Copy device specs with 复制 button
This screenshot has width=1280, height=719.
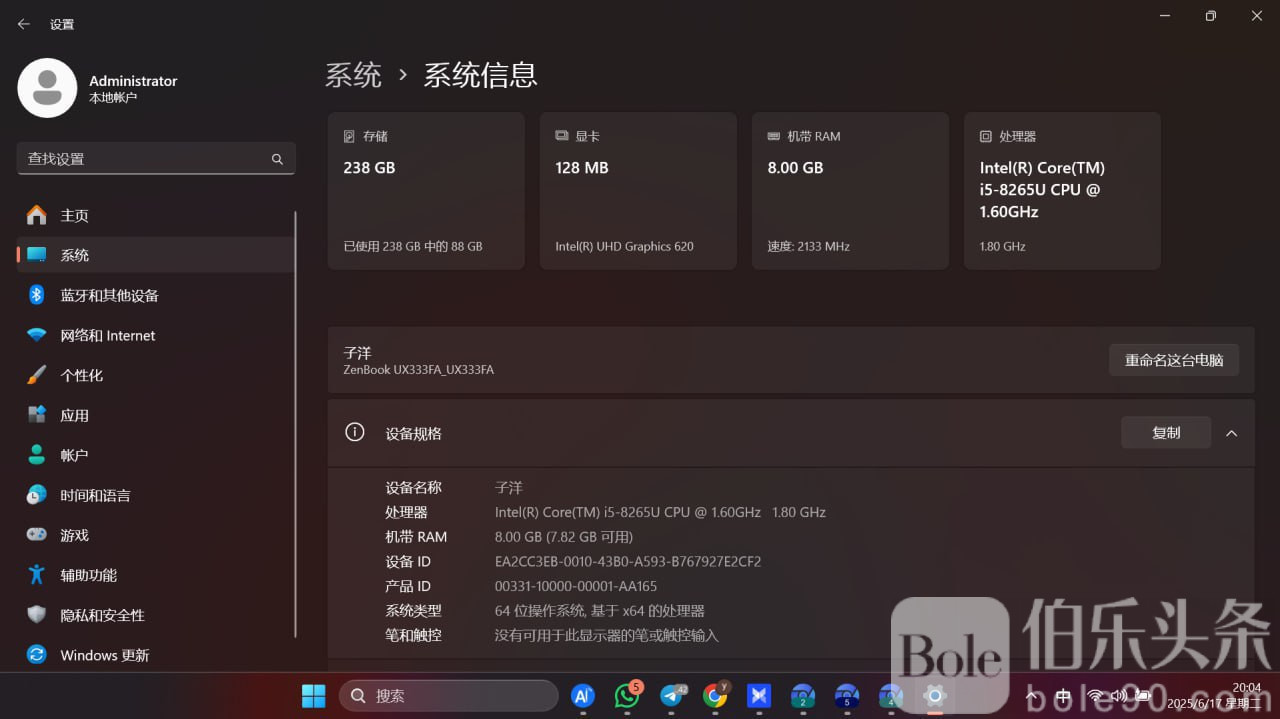(1165, 433)
